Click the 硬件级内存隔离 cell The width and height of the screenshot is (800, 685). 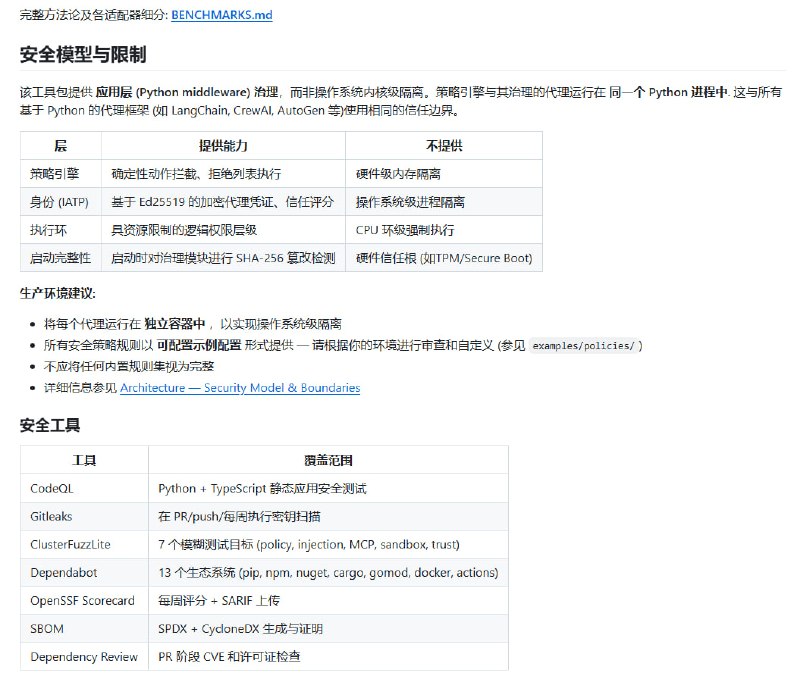click(x=444, y=174)
